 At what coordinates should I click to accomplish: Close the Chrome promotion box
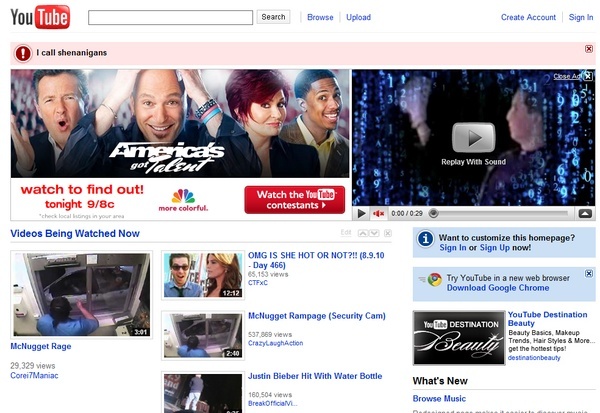[589, 273]
